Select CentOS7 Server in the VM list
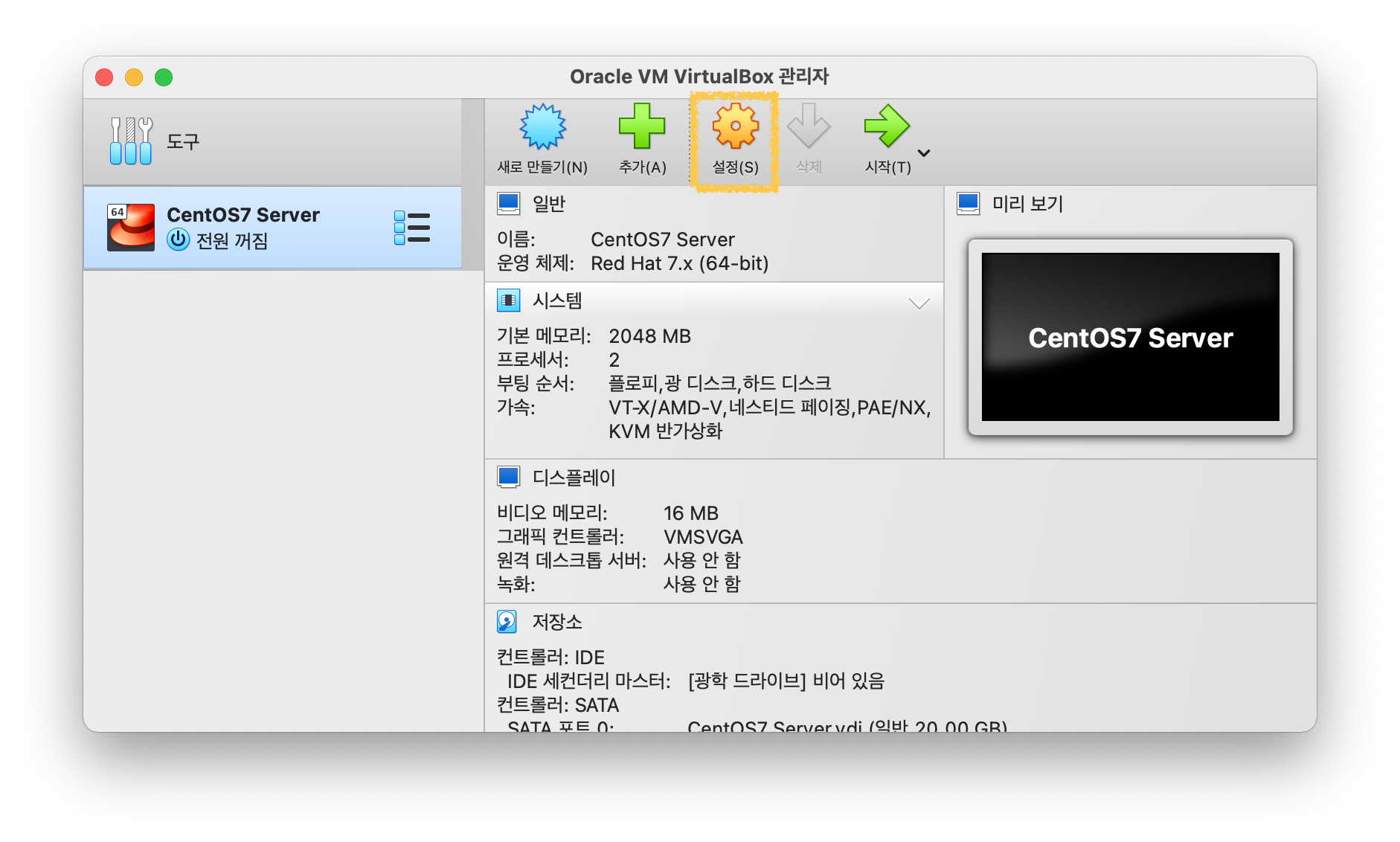 [x=272, y=227]
